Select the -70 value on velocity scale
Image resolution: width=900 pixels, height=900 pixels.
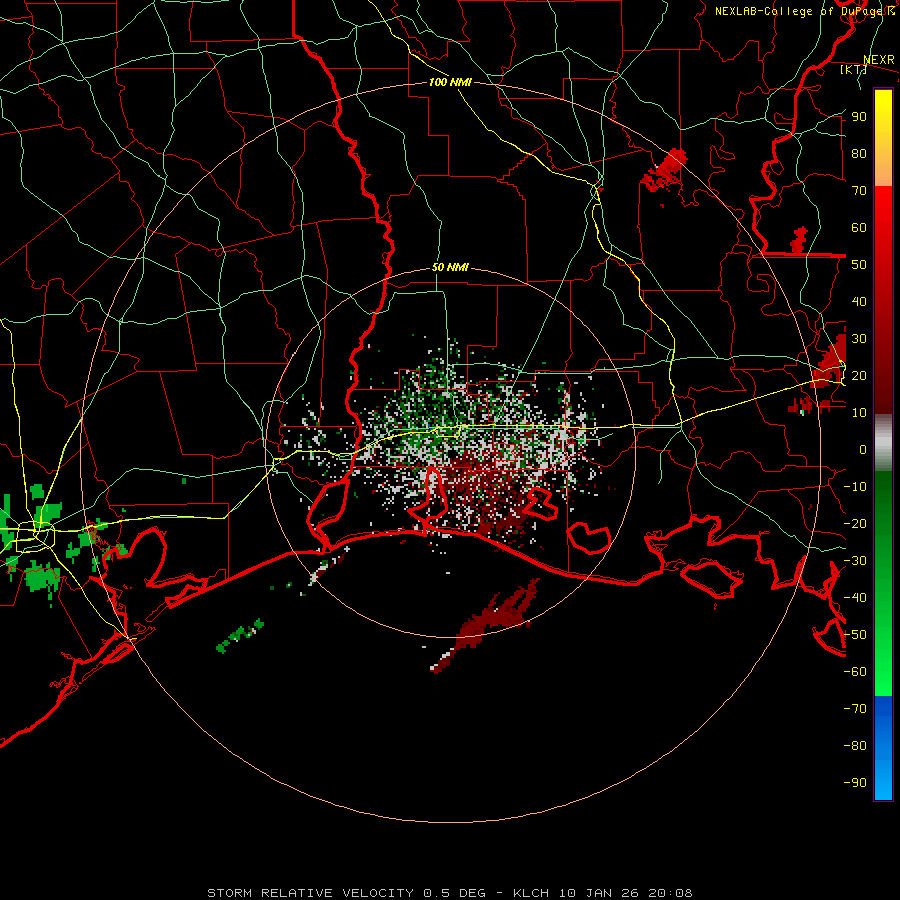click(855, 709)
